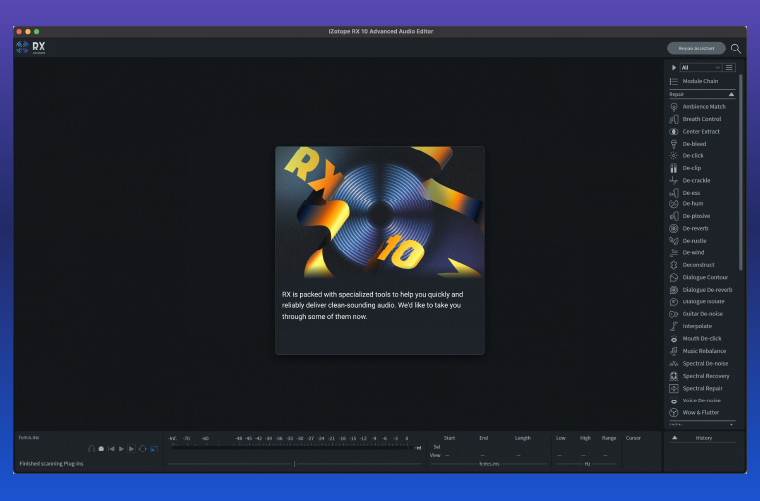
Task: Click the End column header
Action: click(483, 438)
